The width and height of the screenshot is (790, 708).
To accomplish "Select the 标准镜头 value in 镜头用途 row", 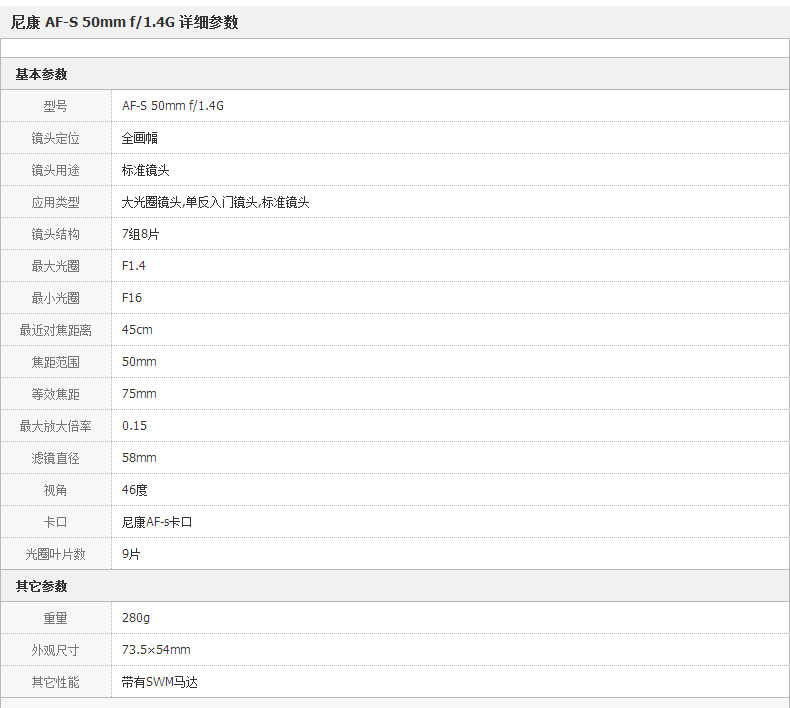I will [146, 170].
